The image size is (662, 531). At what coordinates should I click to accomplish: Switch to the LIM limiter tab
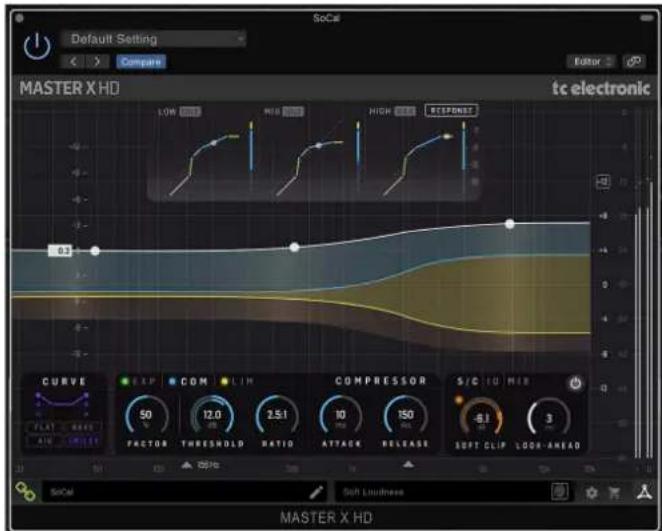pos(238,382)
